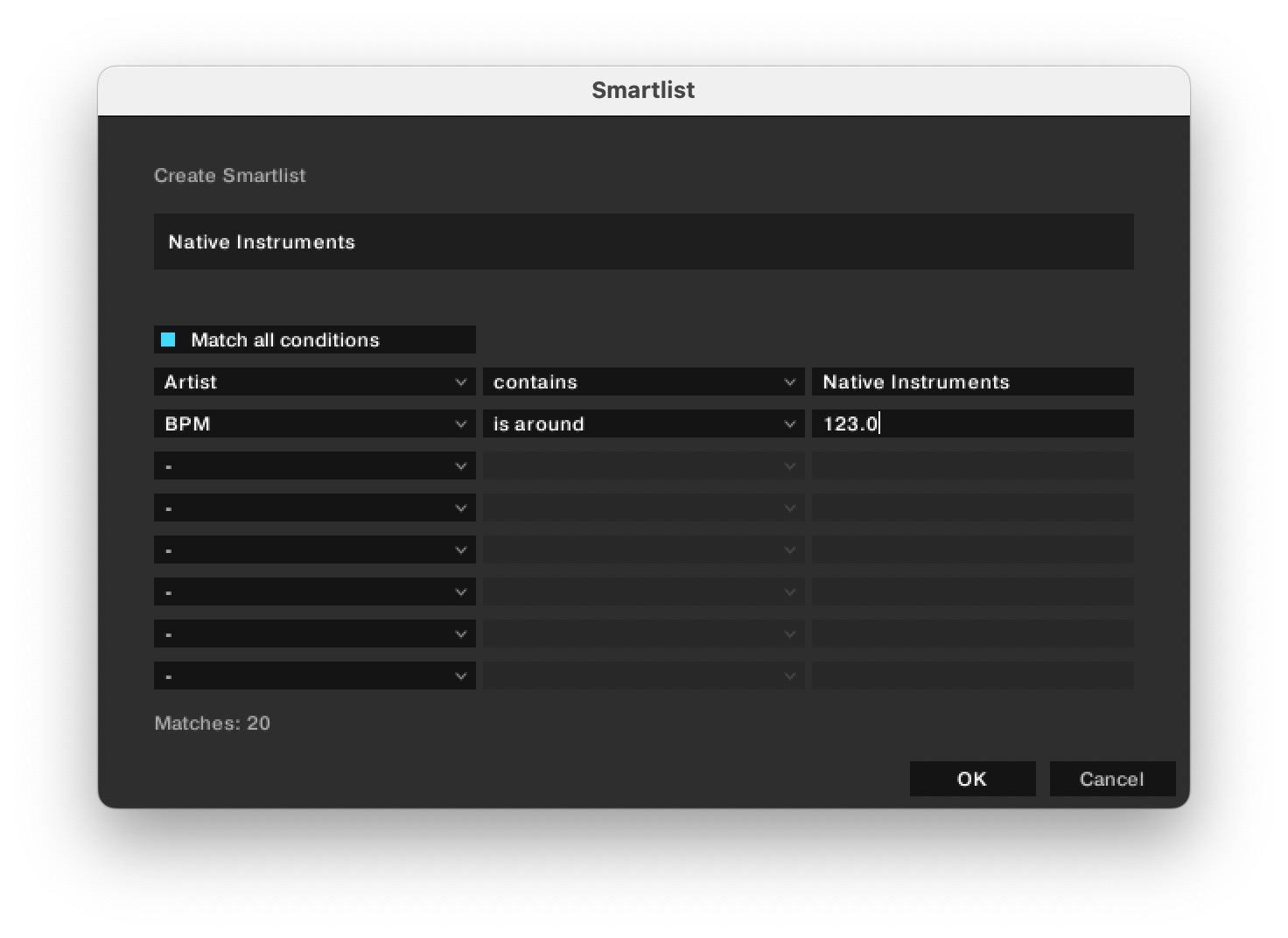Click the Artist value field 'Native Instruments'
Image resolution: width=1288 pixels, height=938 pixels.
pos(973,381)
